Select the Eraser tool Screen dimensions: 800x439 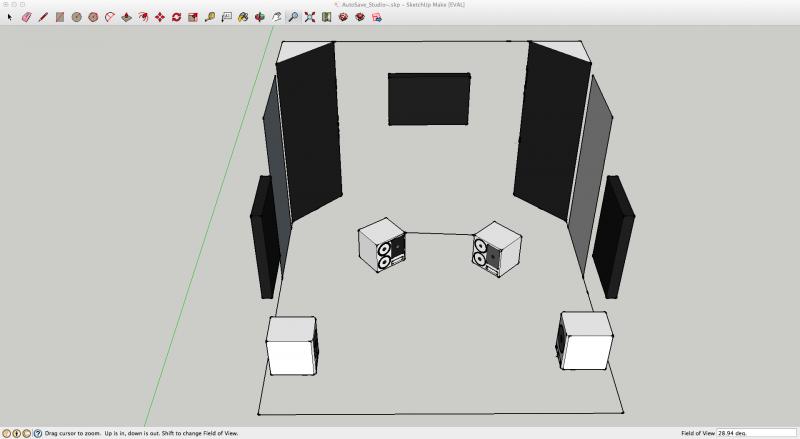(x=27, y=17)
